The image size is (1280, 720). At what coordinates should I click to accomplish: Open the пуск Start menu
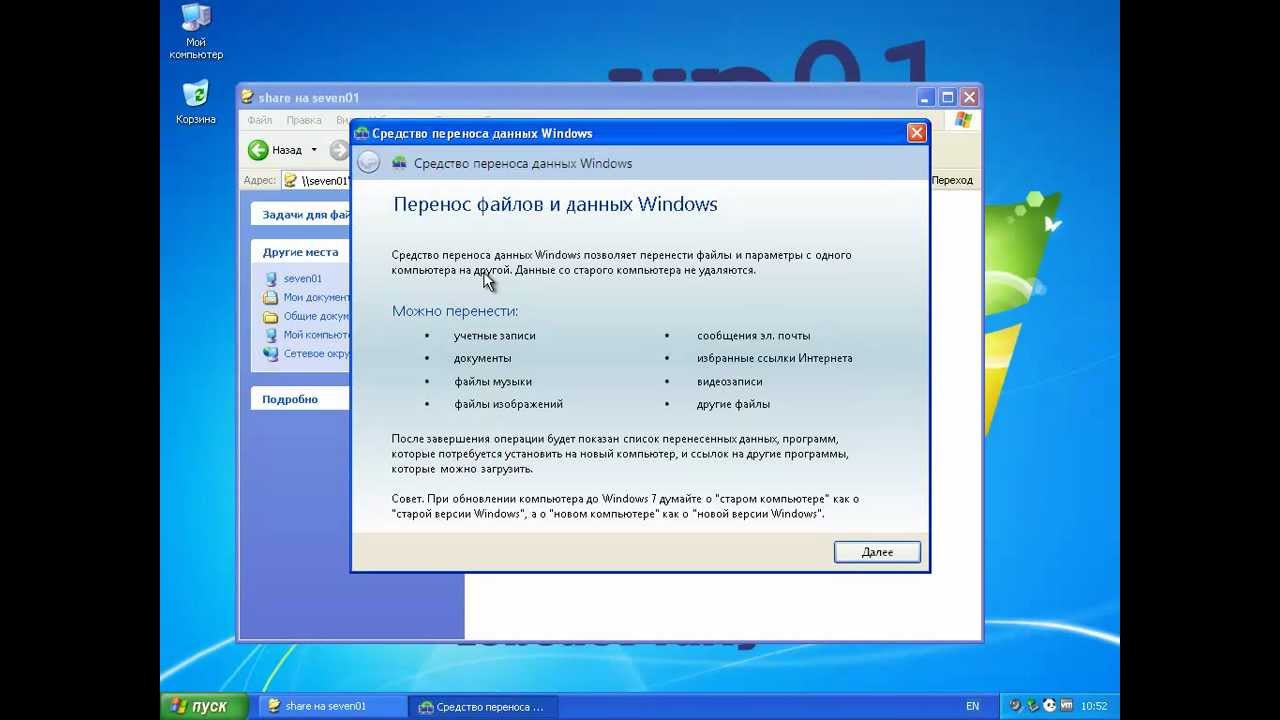pyautogui.click(x=204, y=706)
